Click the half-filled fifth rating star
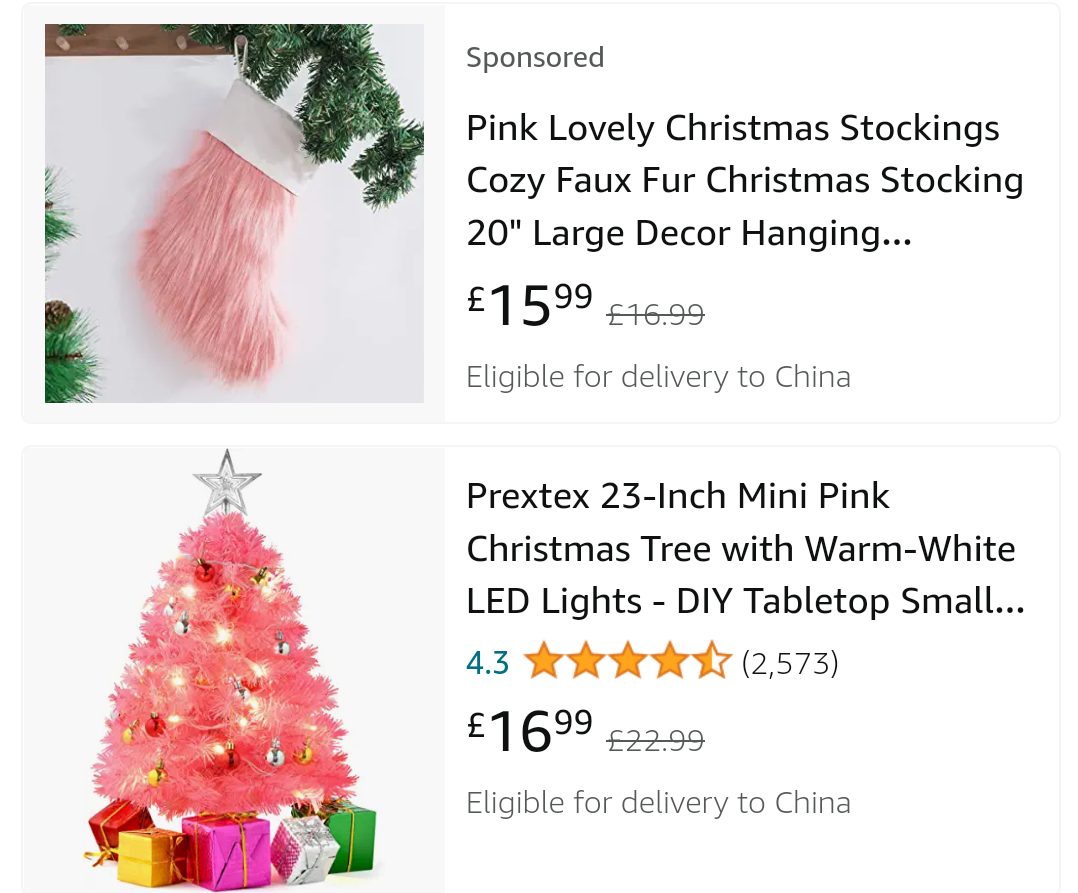 coord(711,662)
